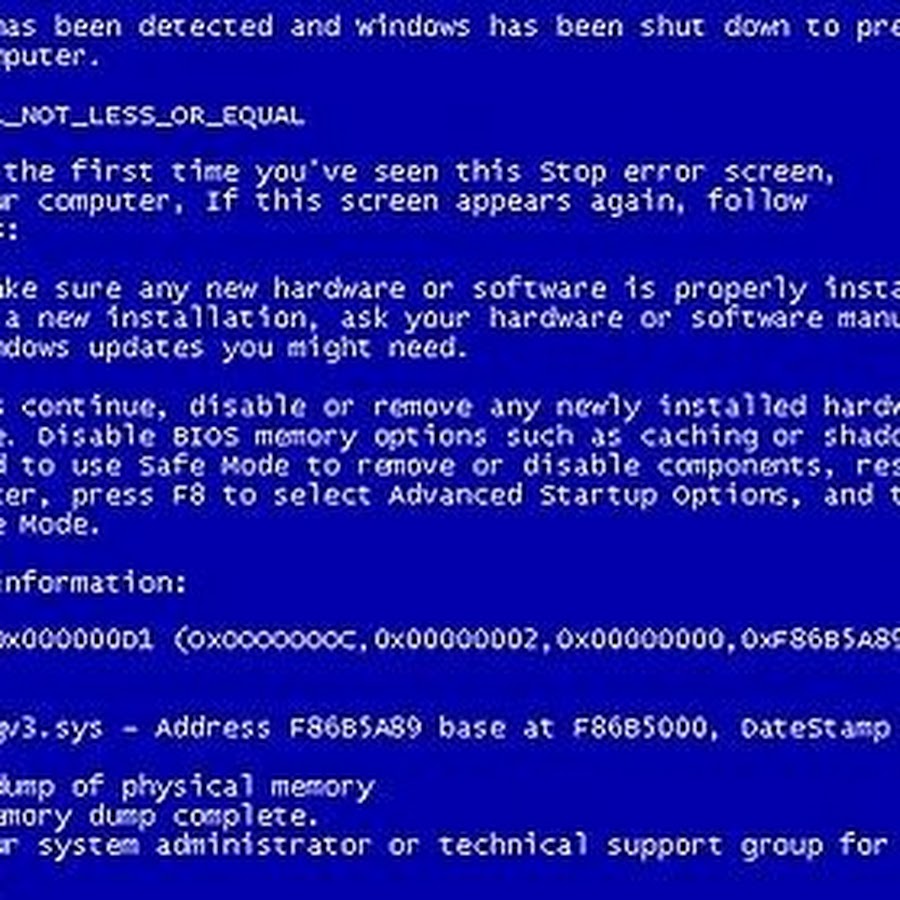Viewport: 900px width, 900px height.
Task: Click the 0x00000000 third parameter value
Action: coord(640,639)
